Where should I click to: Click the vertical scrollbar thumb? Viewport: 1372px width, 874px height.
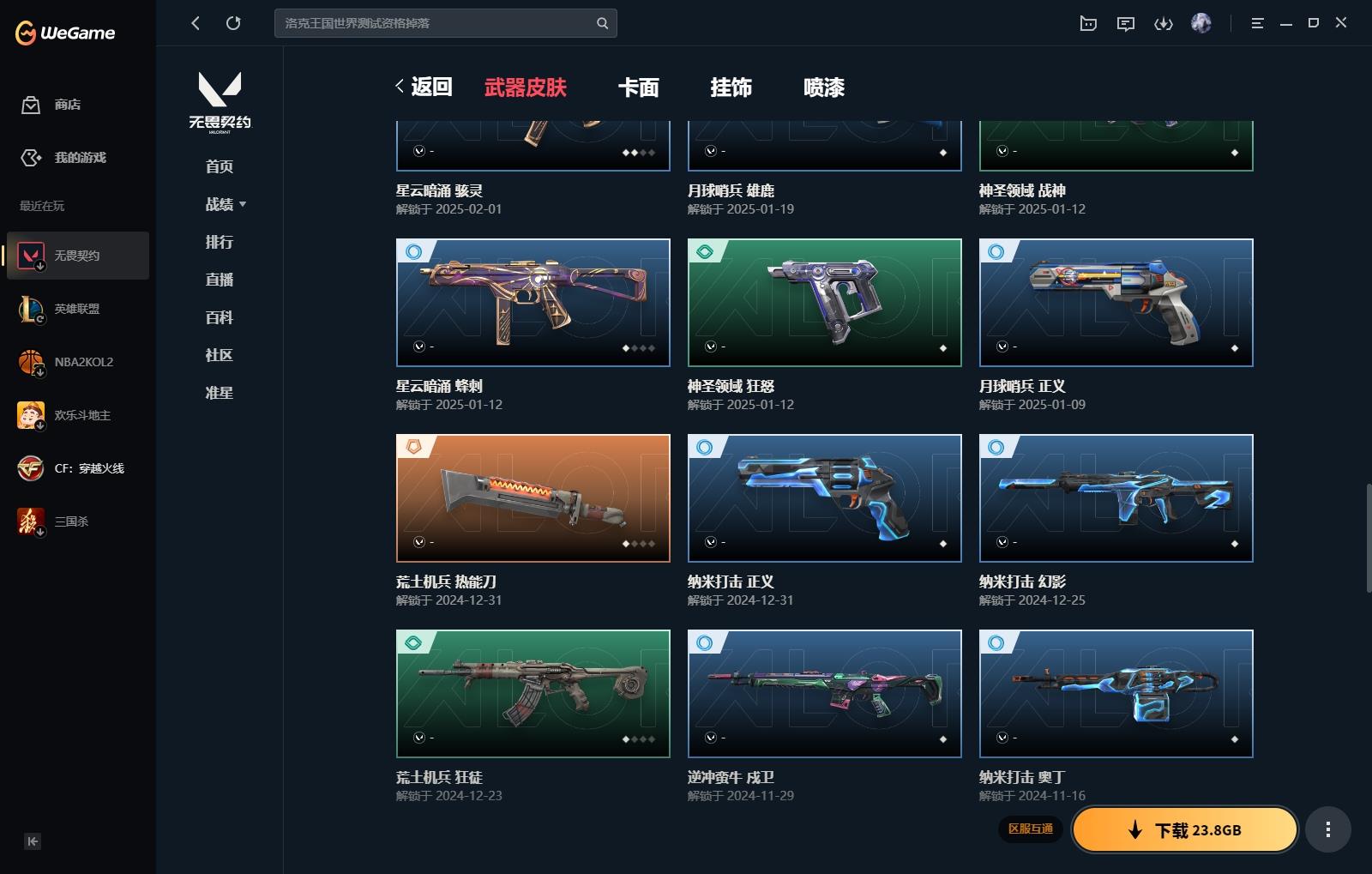1369,538
